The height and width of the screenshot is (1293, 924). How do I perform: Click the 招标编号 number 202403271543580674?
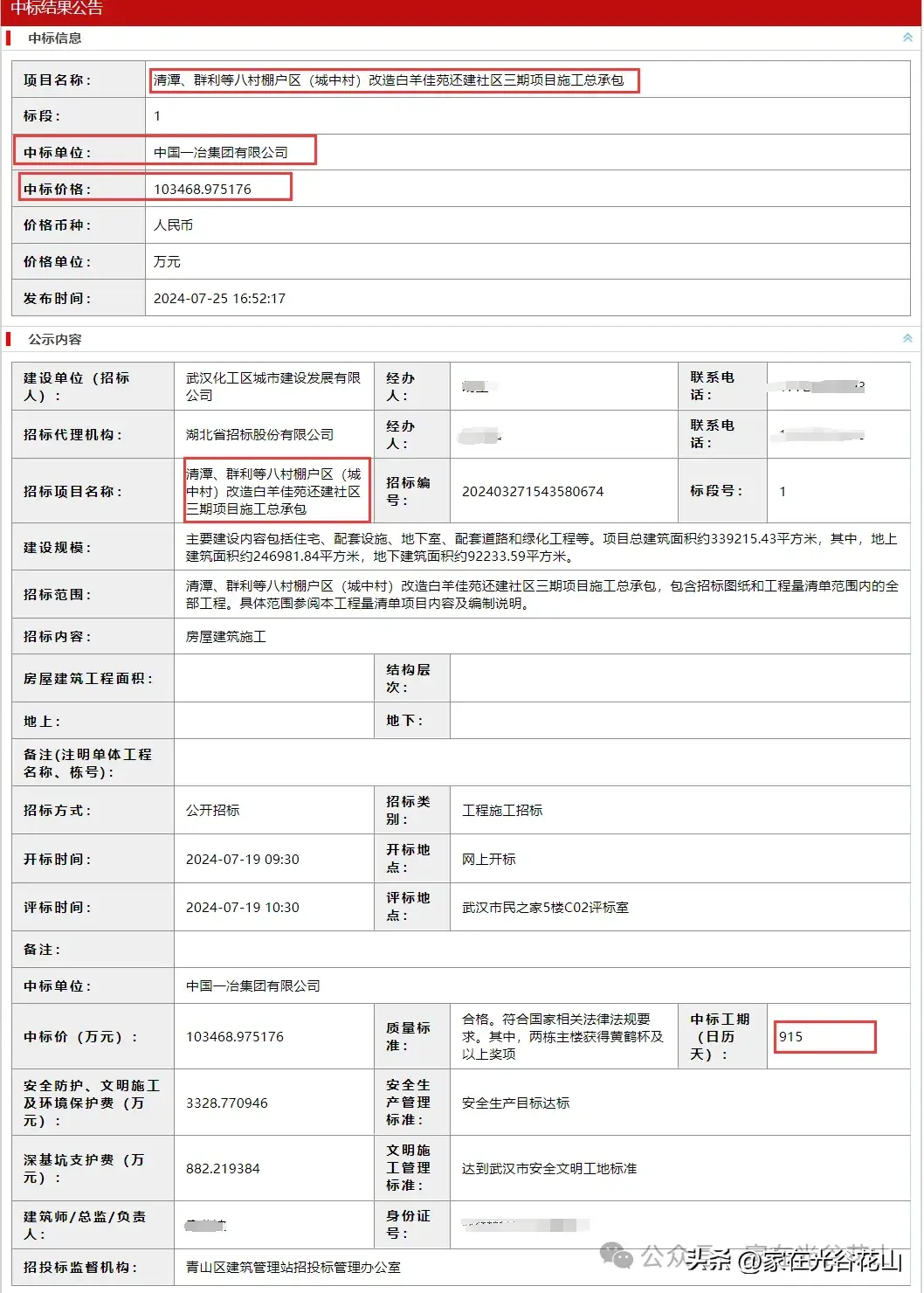pyautogui.click(x=533, y=492)
